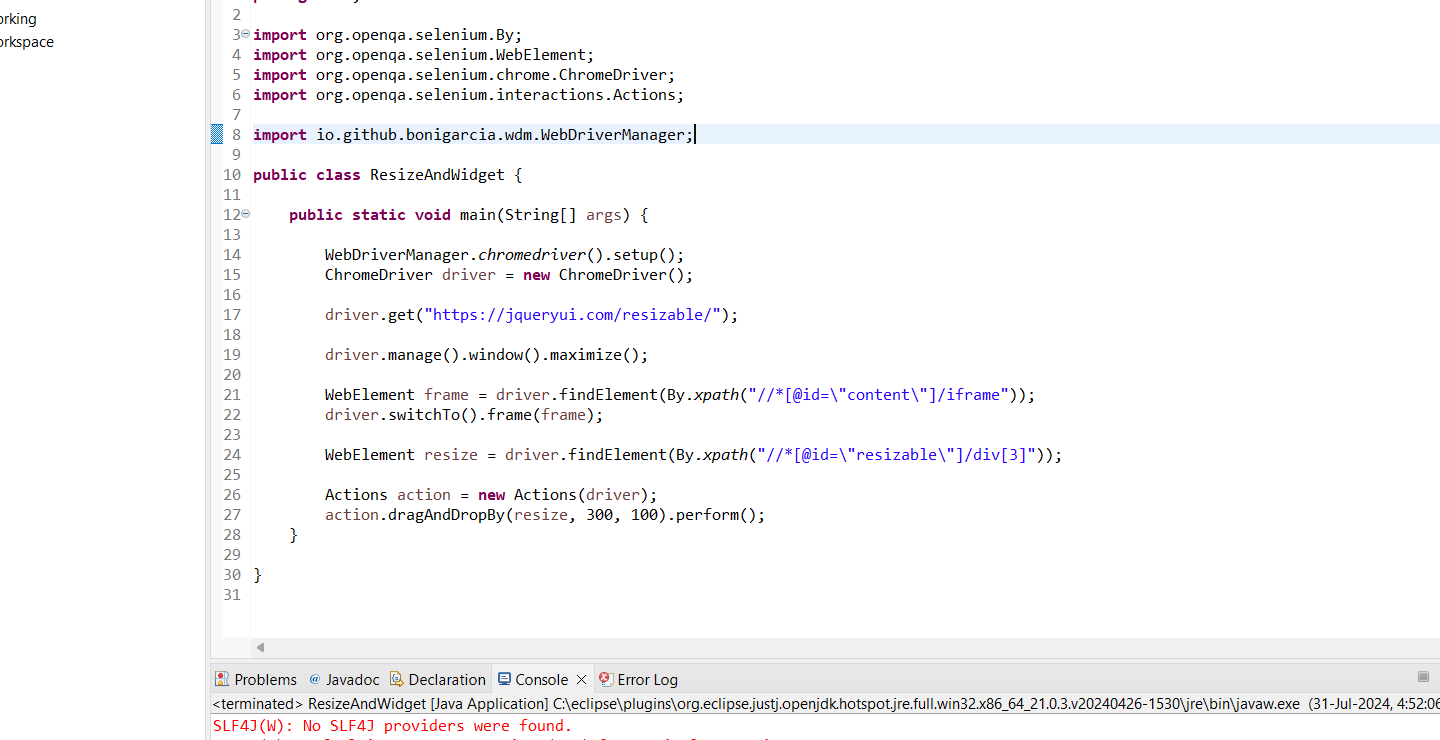This screenshot has width=1440, height=740.
Task: Click the marker icon beside line 8
Action: coord(217,134)
